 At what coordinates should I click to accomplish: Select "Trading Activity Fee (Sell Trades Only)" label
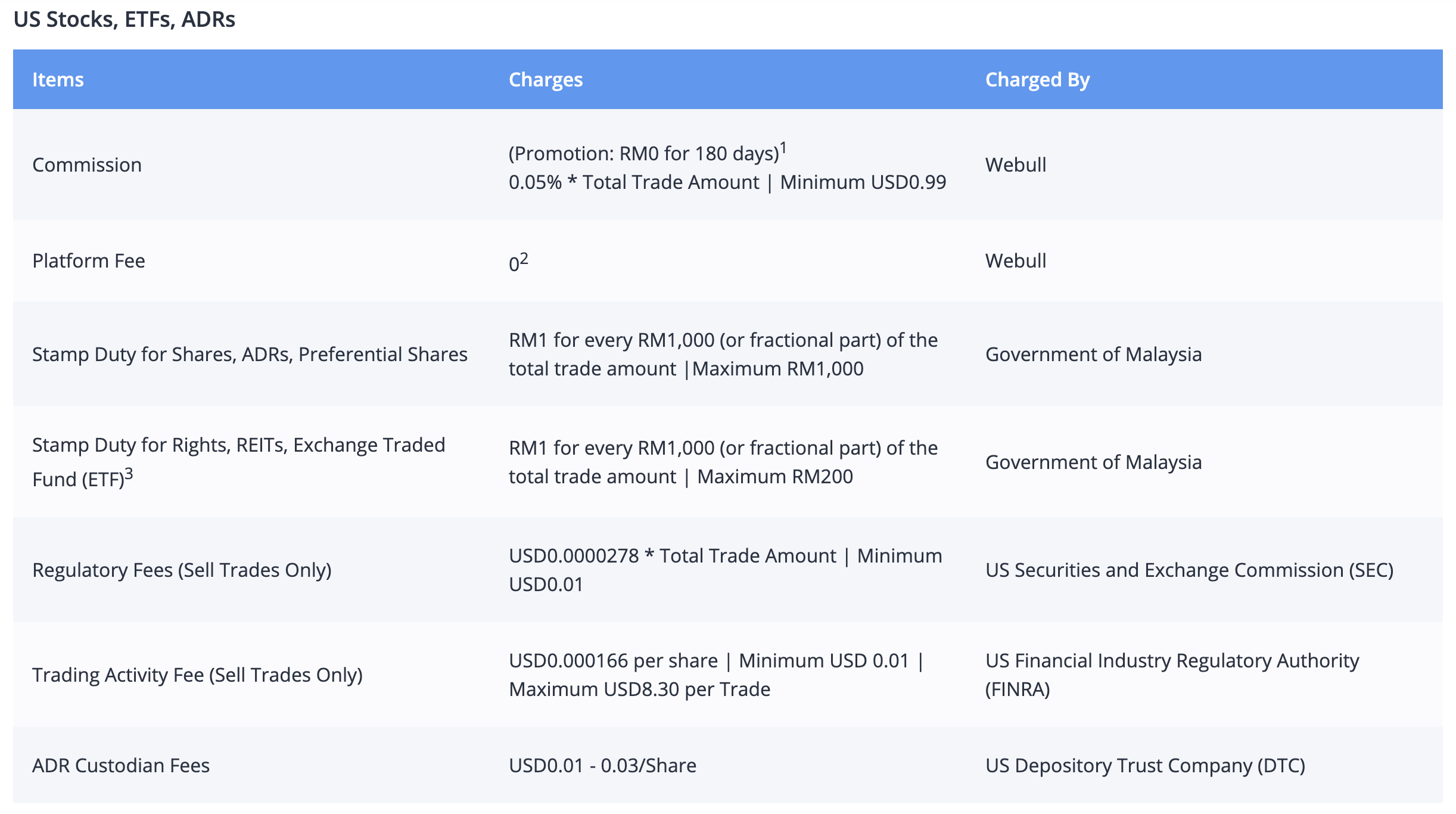coord(197,675)
